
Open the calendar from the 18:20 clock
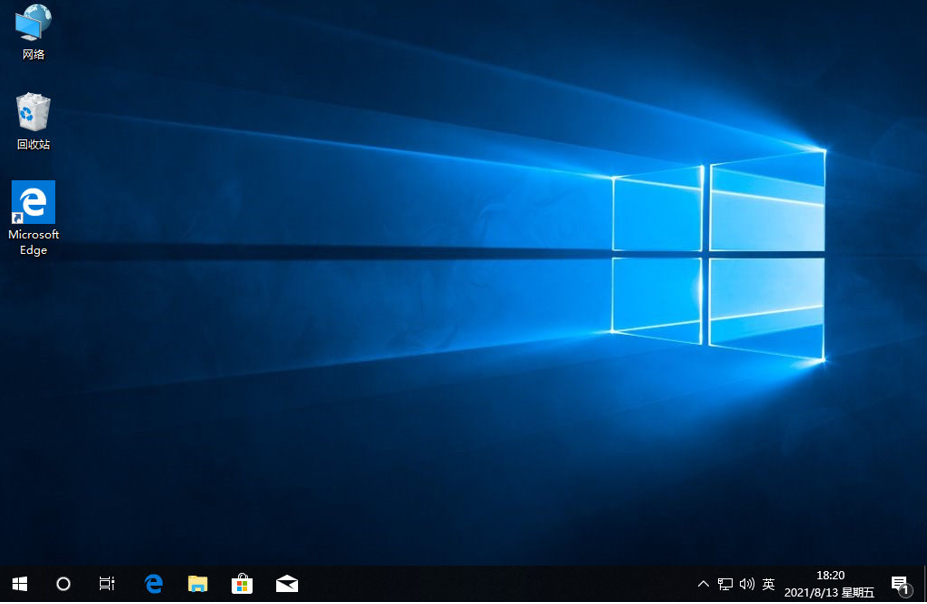(x=829, y=584)
